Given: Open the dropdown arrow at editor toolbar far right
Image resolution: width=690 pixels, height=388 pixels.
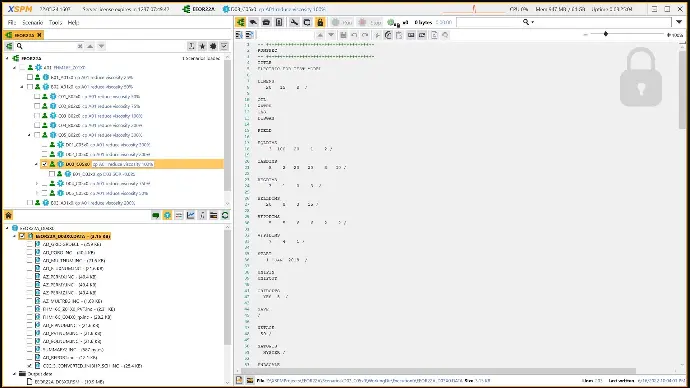Looking at the screenshot, I should (x=679, y=22).
